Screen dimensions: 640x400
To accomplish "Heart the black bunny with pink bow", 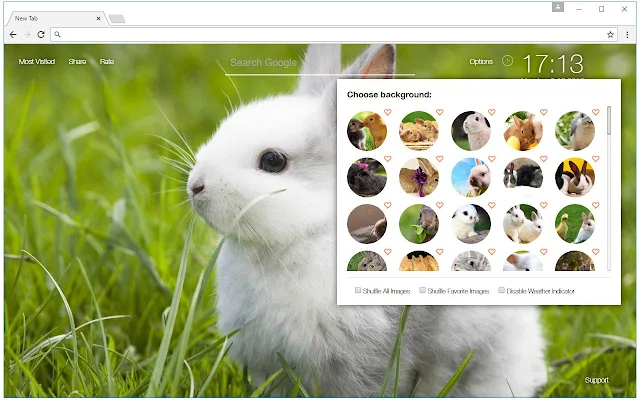I will (387, 158).
